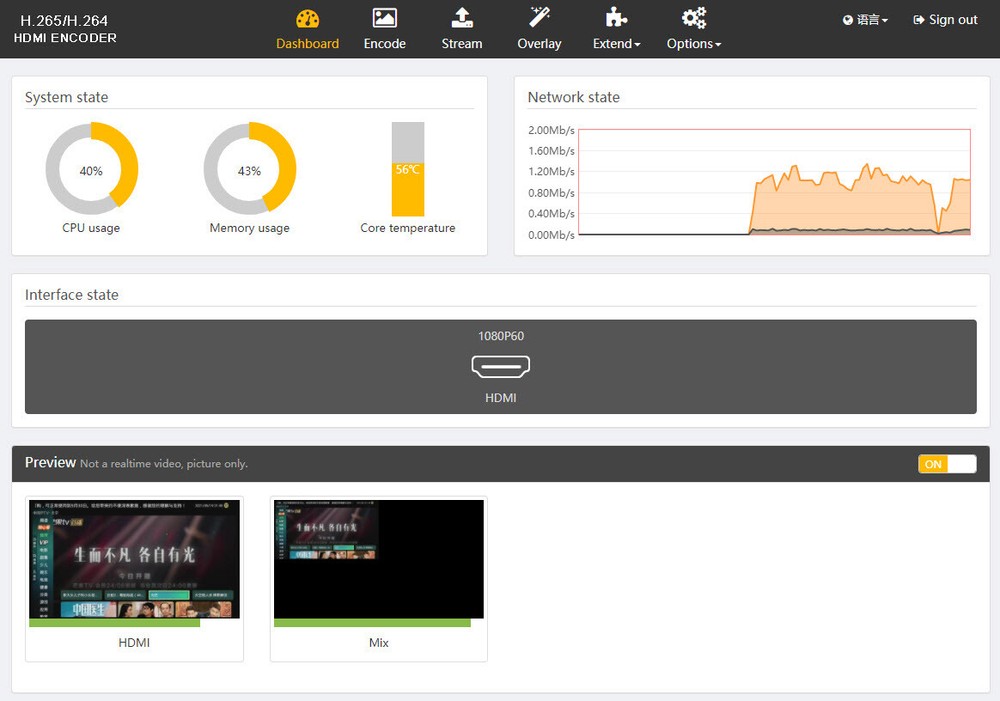Open the HDMI preview thumbnail
The image size is (1000, 701).
pyautogui.click(x=134, y=563)
